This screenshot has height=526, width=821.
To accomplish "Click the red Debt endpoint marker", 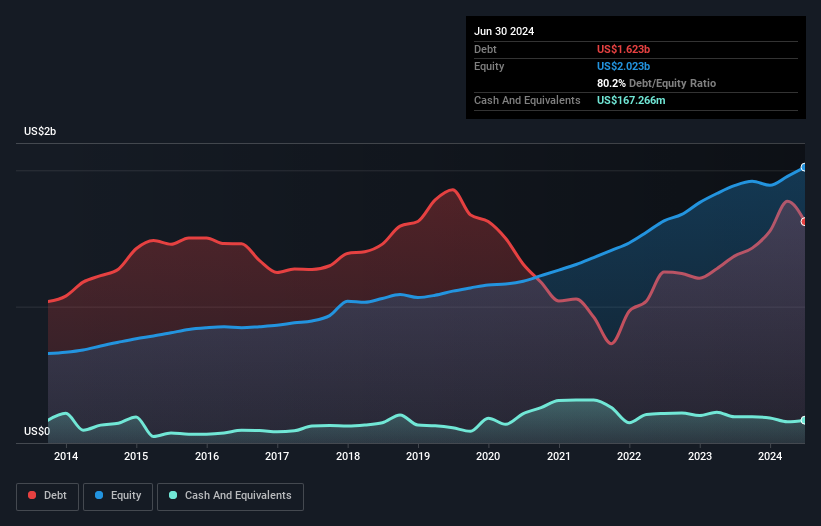I will click(x=803, y=221).
